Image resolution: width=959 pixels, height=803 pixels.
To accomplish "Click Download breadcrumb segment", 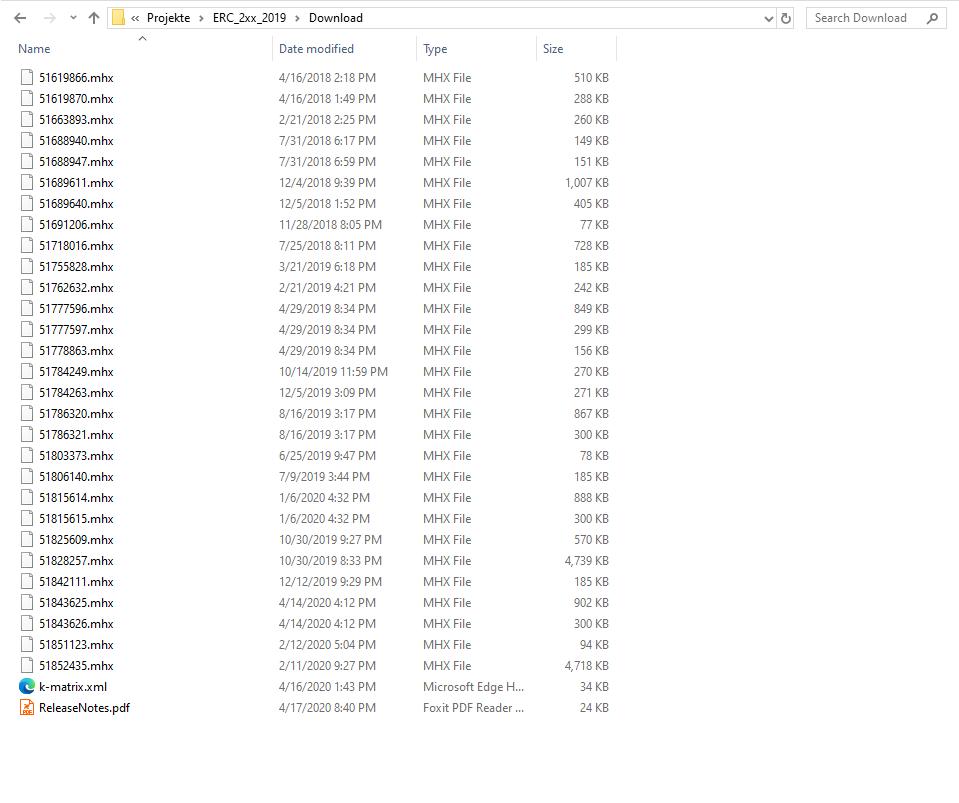I will click(x=335, y=18).
